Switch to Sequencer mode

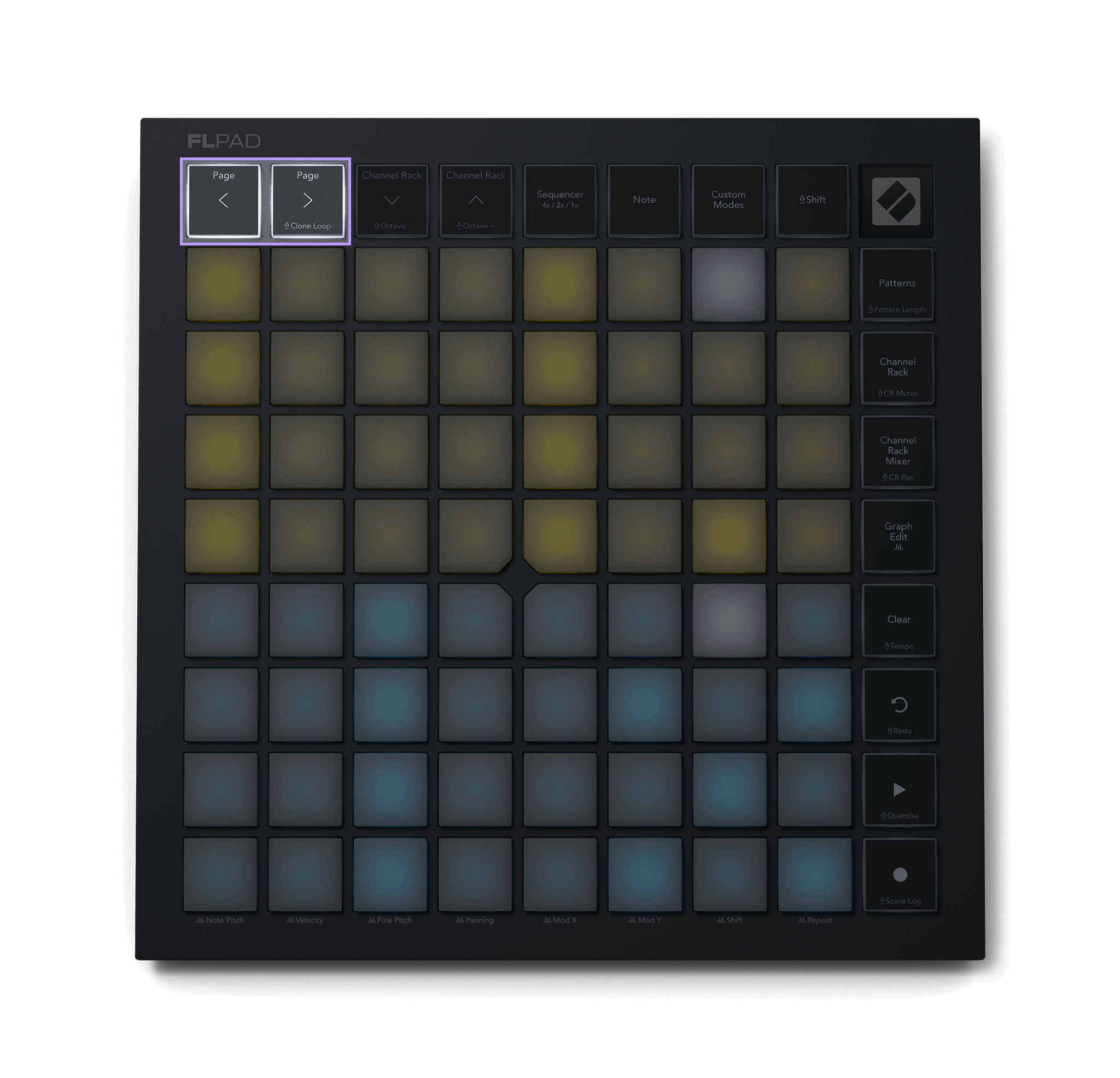(560, 201)
